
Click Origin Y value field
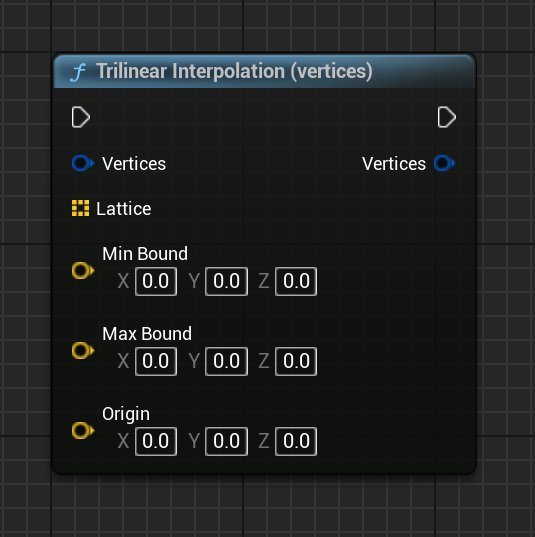click(x=226, y=441)
